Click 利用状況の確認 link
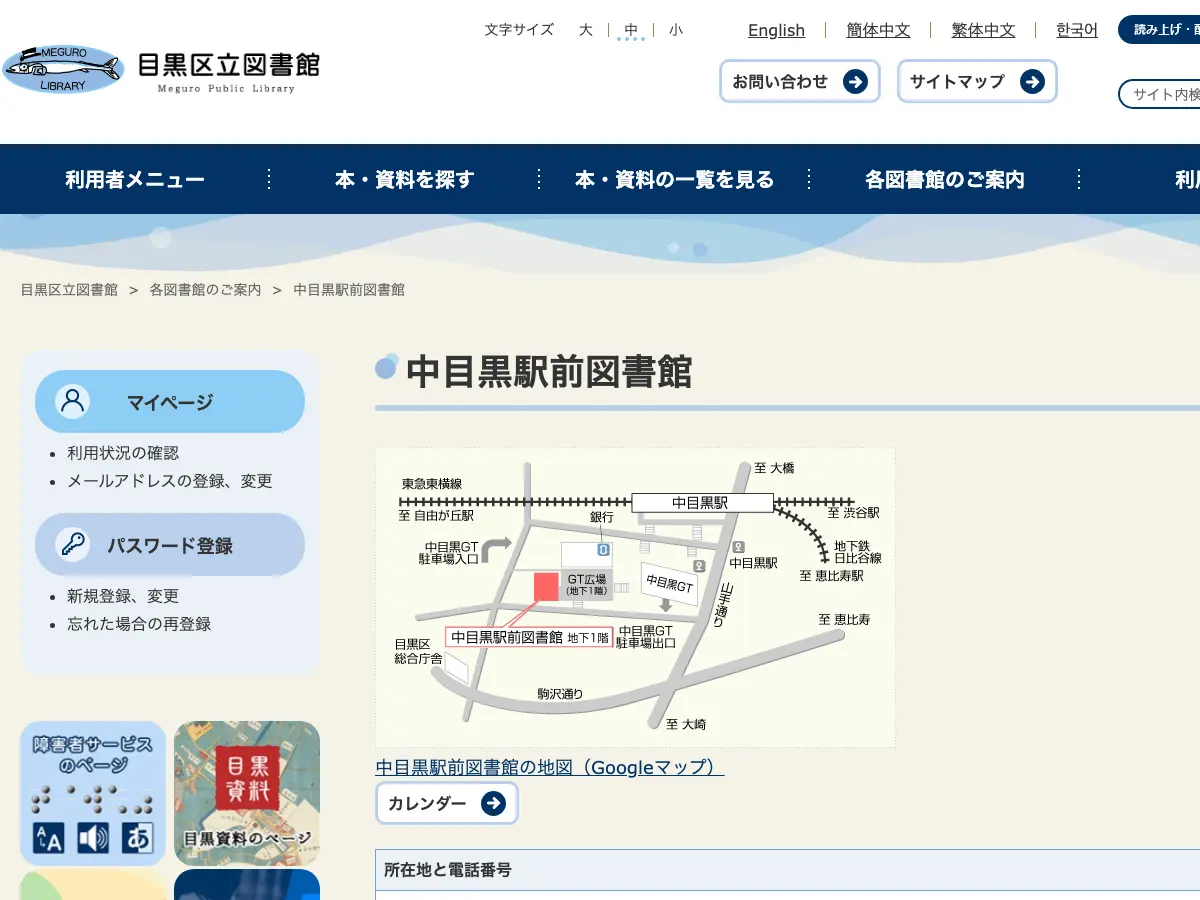Image resolution: width=1200 pixels, height=900 pixels. 123,453
